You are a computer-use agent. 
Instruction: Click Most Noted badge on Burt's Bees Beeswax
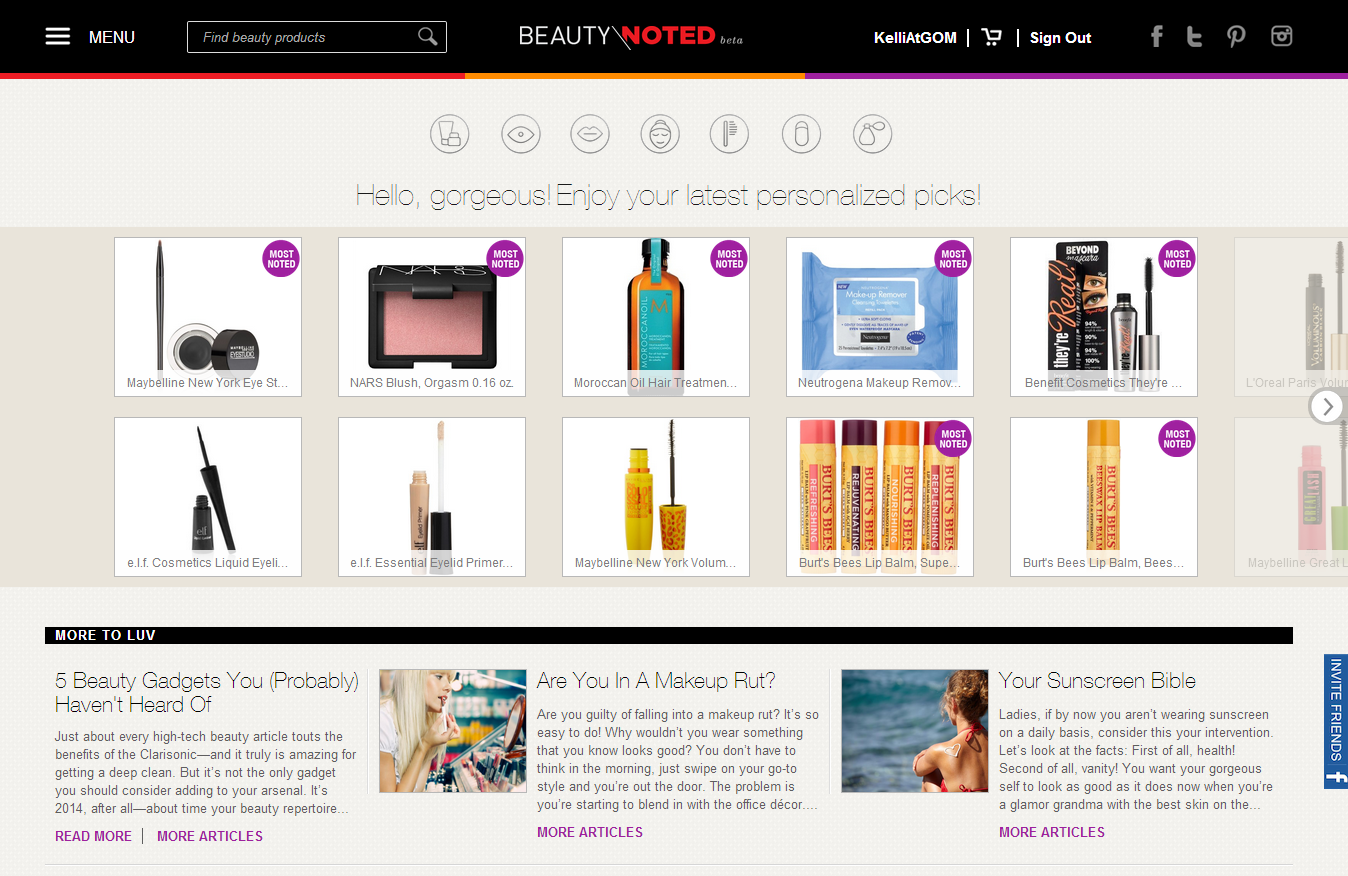pyautogui.click(x=1177, y=438)
